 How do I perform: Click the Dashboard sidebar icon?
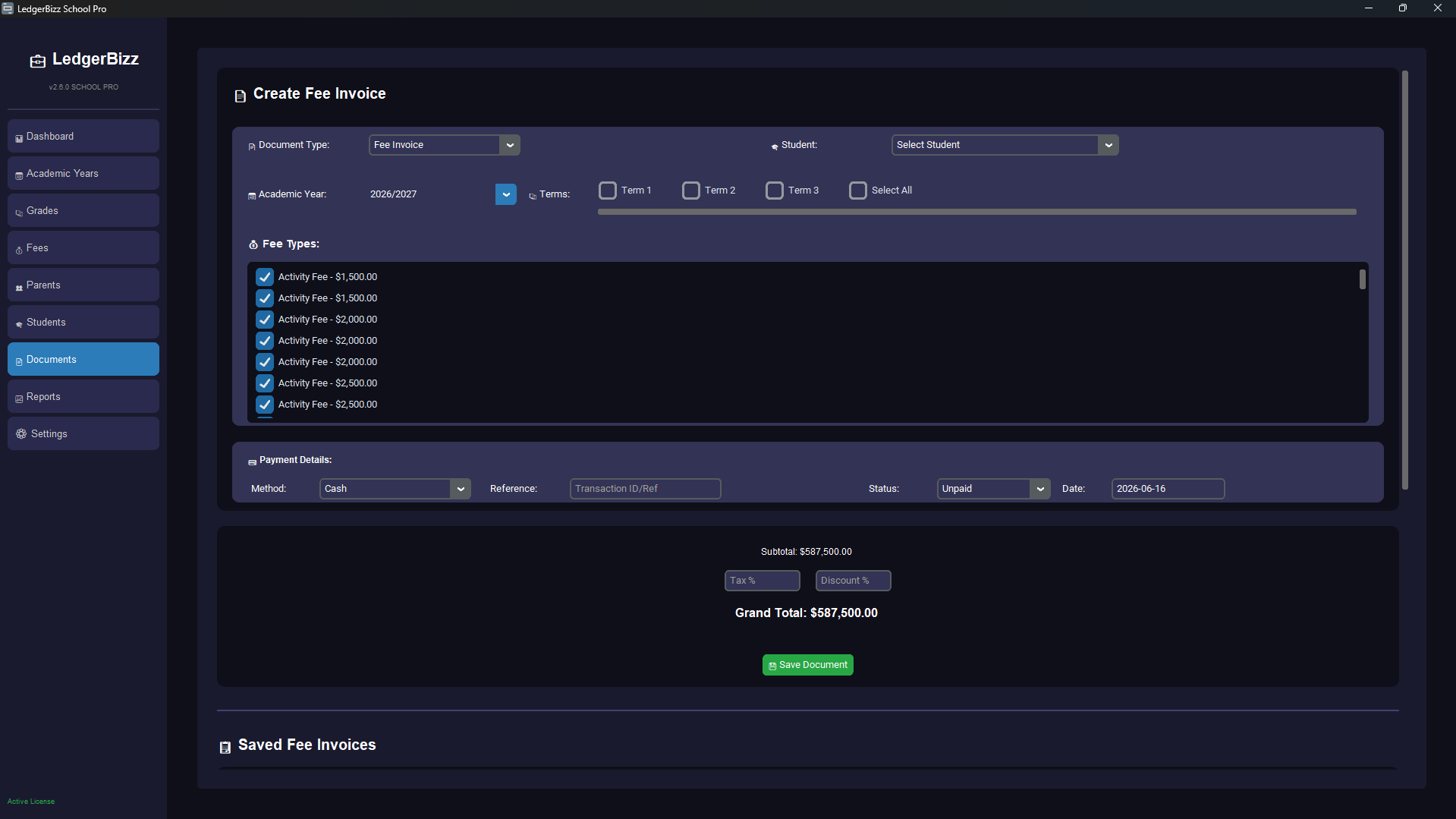[19, 139]
